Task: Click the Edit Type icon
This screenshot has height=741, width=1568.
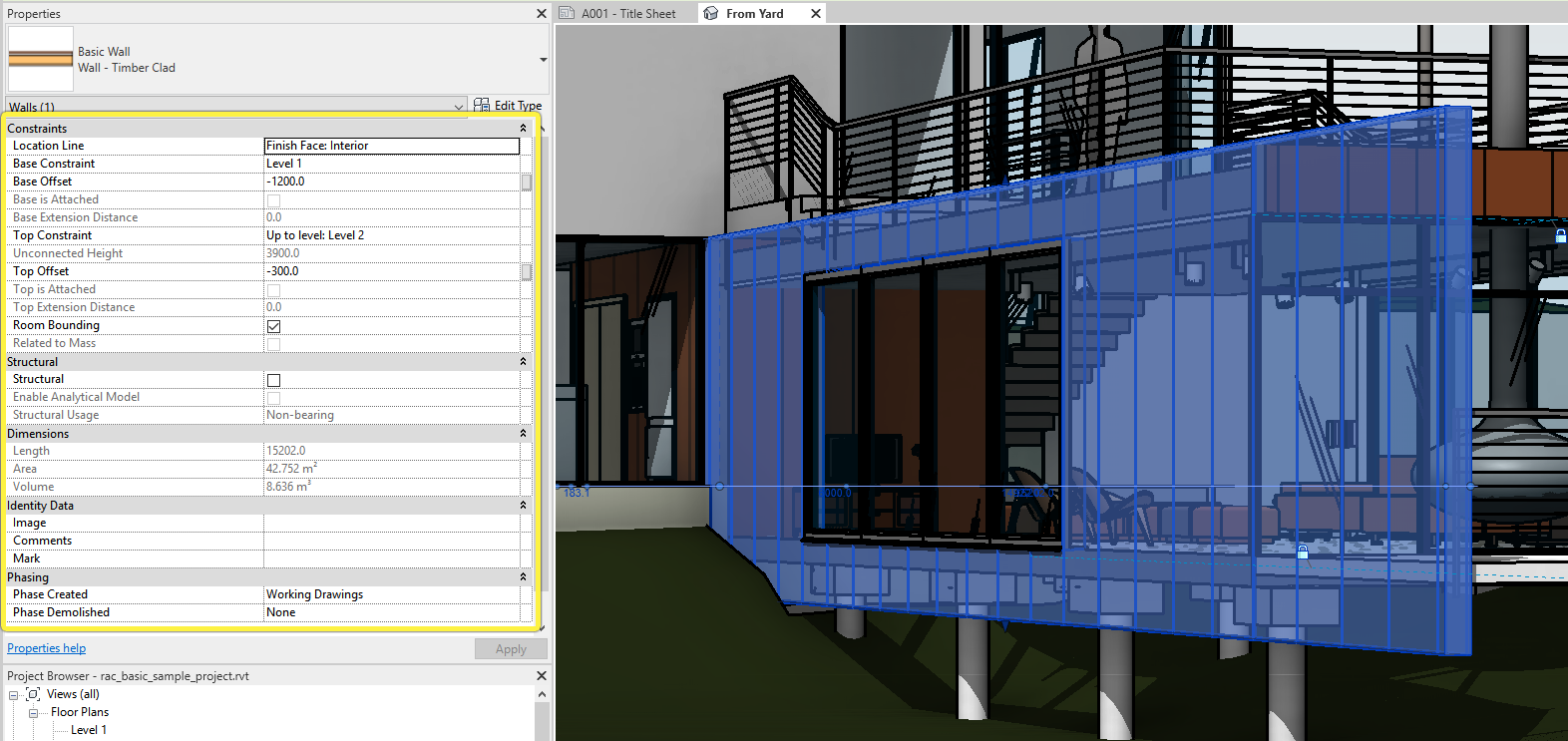Action: [x=482, y=105]
